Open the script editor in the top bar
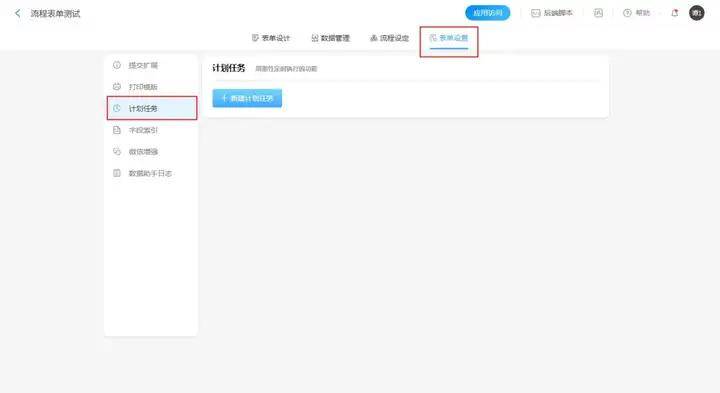 tap(552, 13)
